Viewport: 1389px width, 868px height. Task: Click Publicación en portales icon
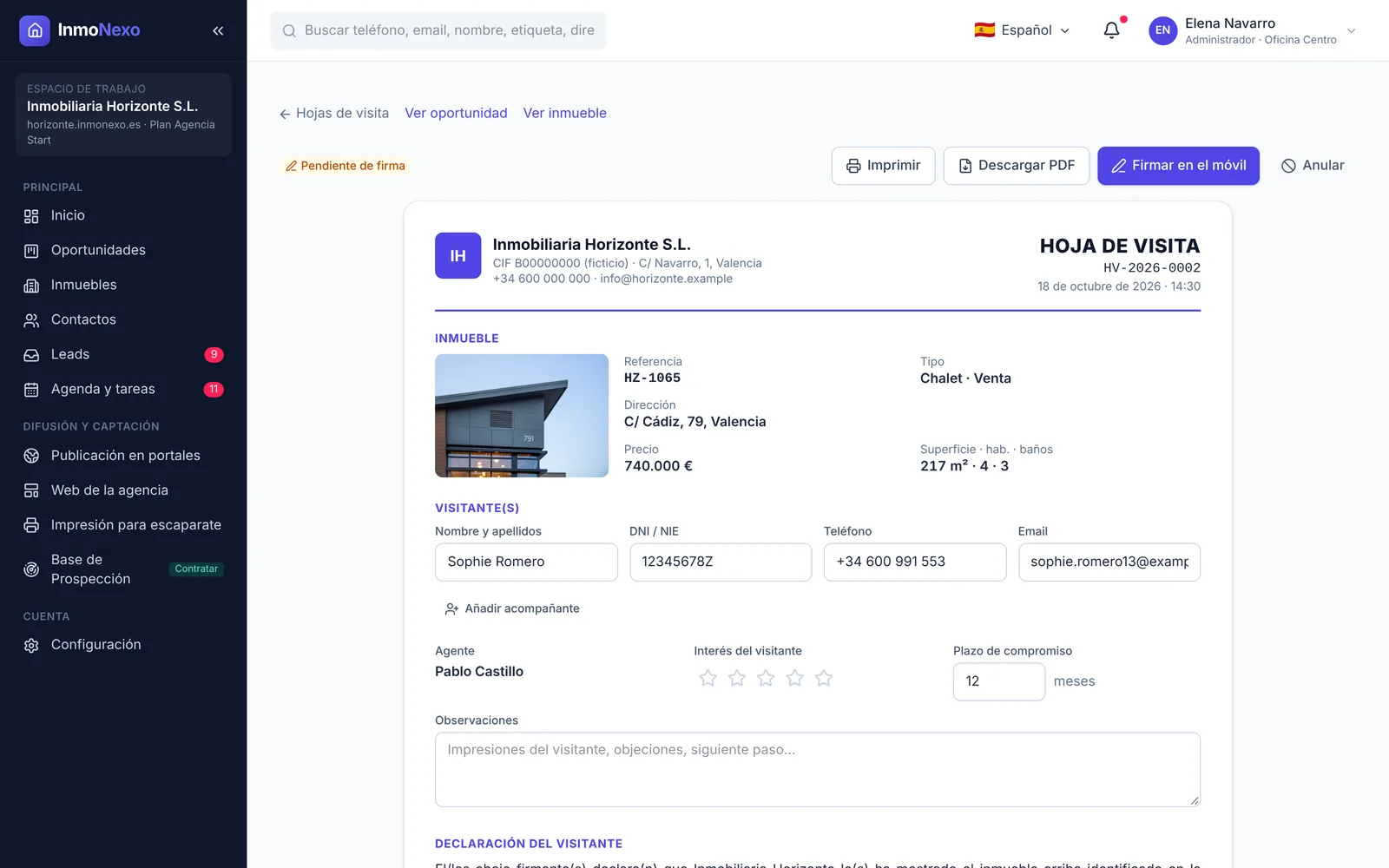pos(31,456)
